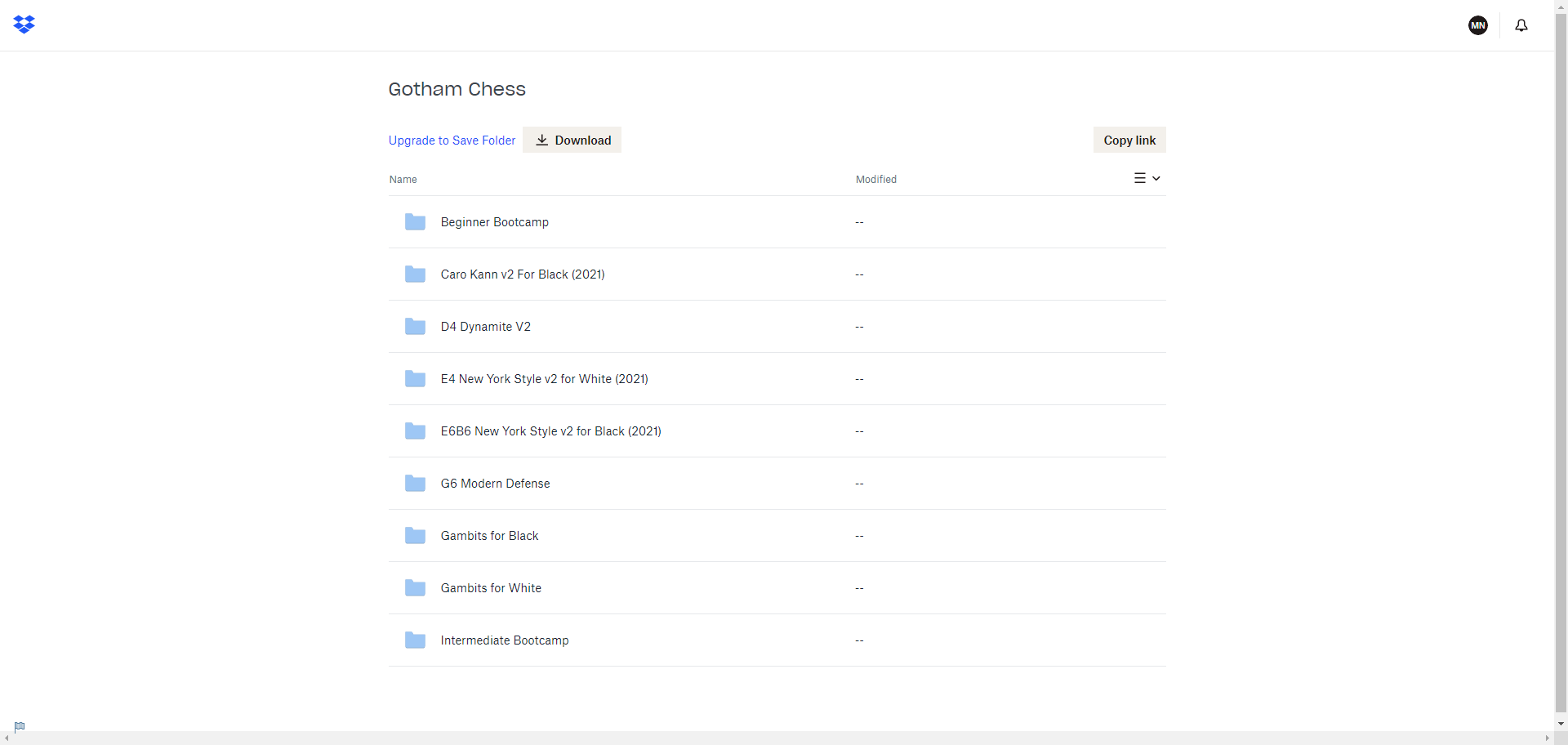Viewport: 1568px width, 745px height.
Task: Click the Intermediate Bootcamp folder icon
Action: pos(415,640)
